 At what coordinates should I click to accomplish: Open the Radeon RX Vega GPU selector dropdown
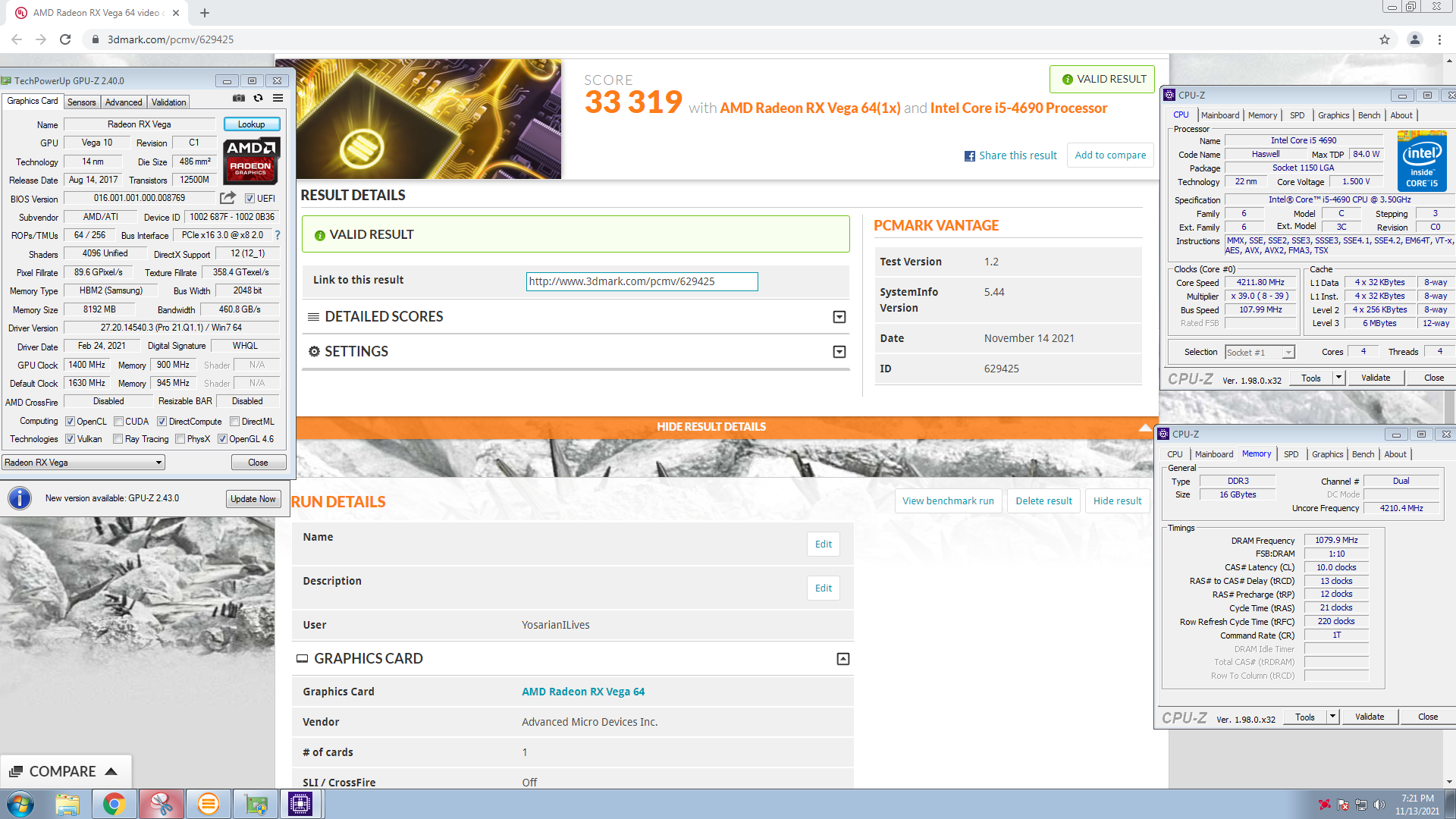click(83, 463)
